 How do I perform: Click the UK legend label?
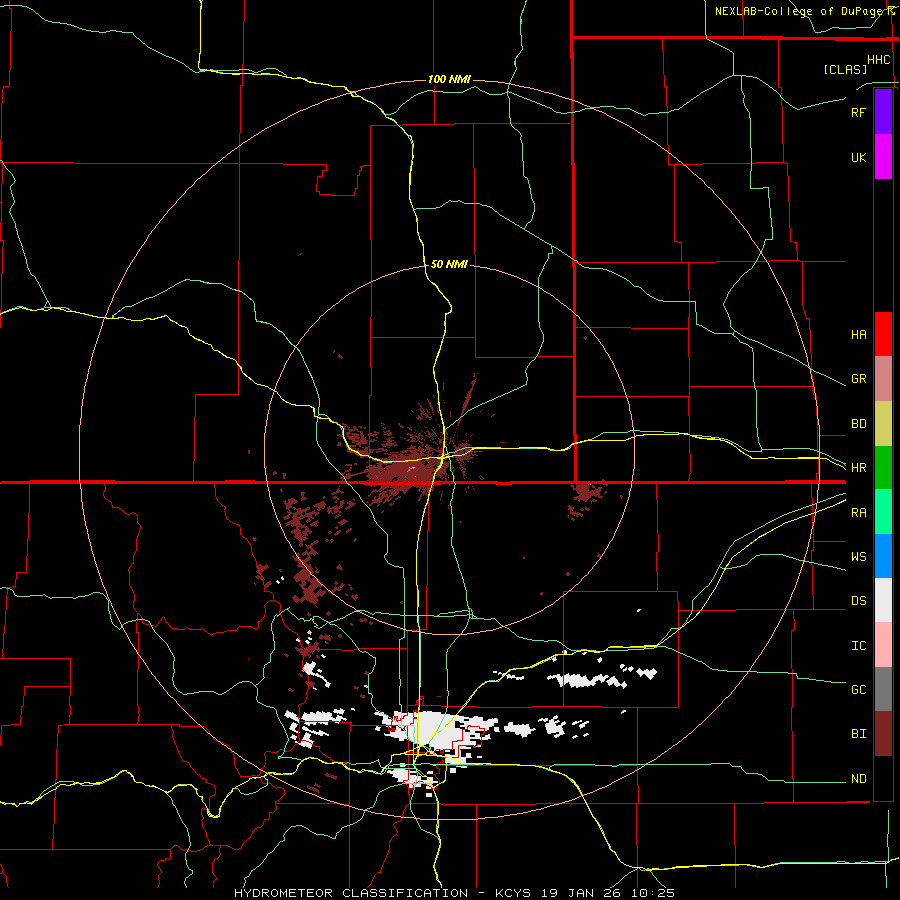(x=858, y=157)
